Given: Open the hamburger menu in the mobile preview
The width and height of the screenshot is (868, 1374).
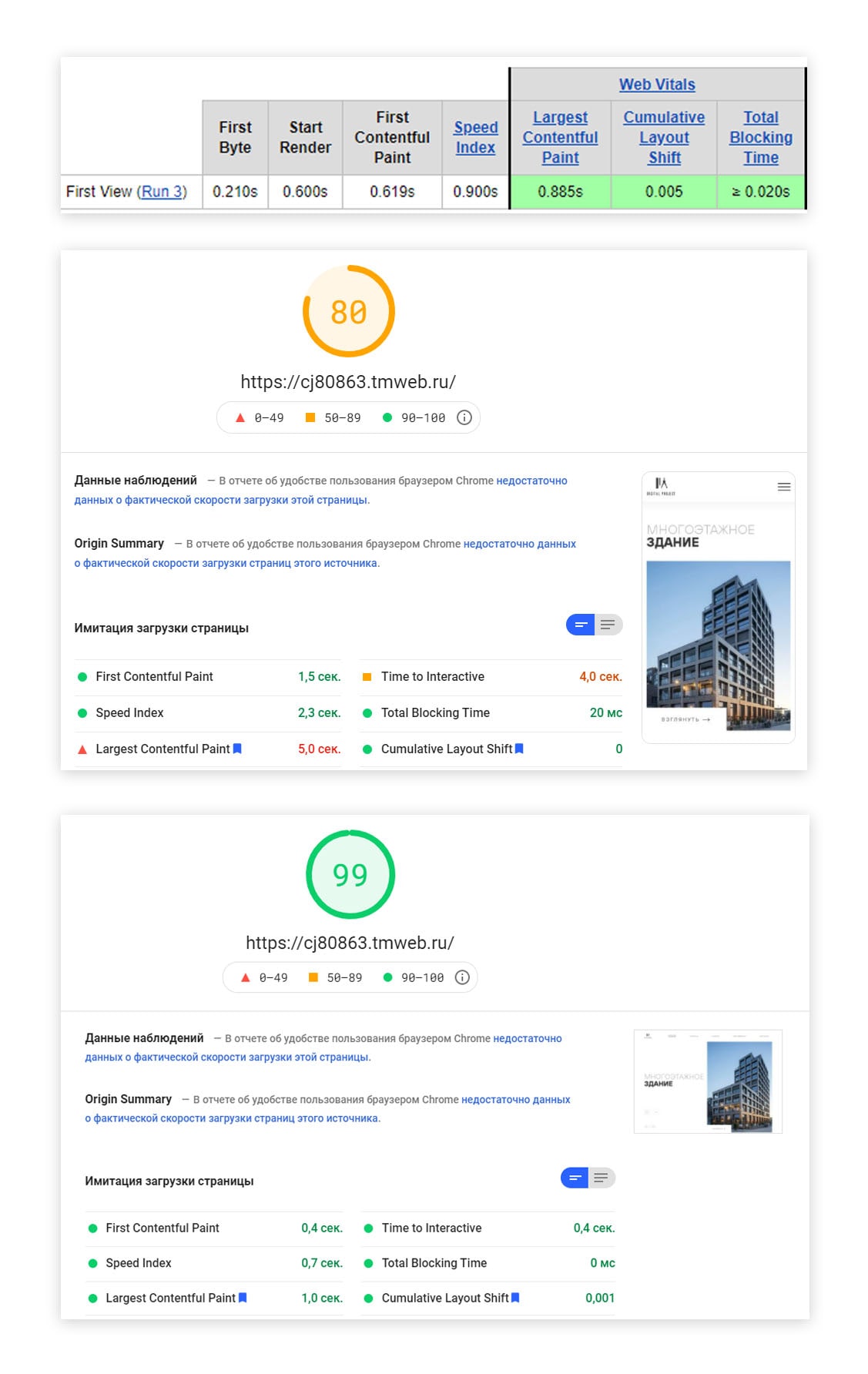Looking at the screenshot, I should click(x=784, y=487).
